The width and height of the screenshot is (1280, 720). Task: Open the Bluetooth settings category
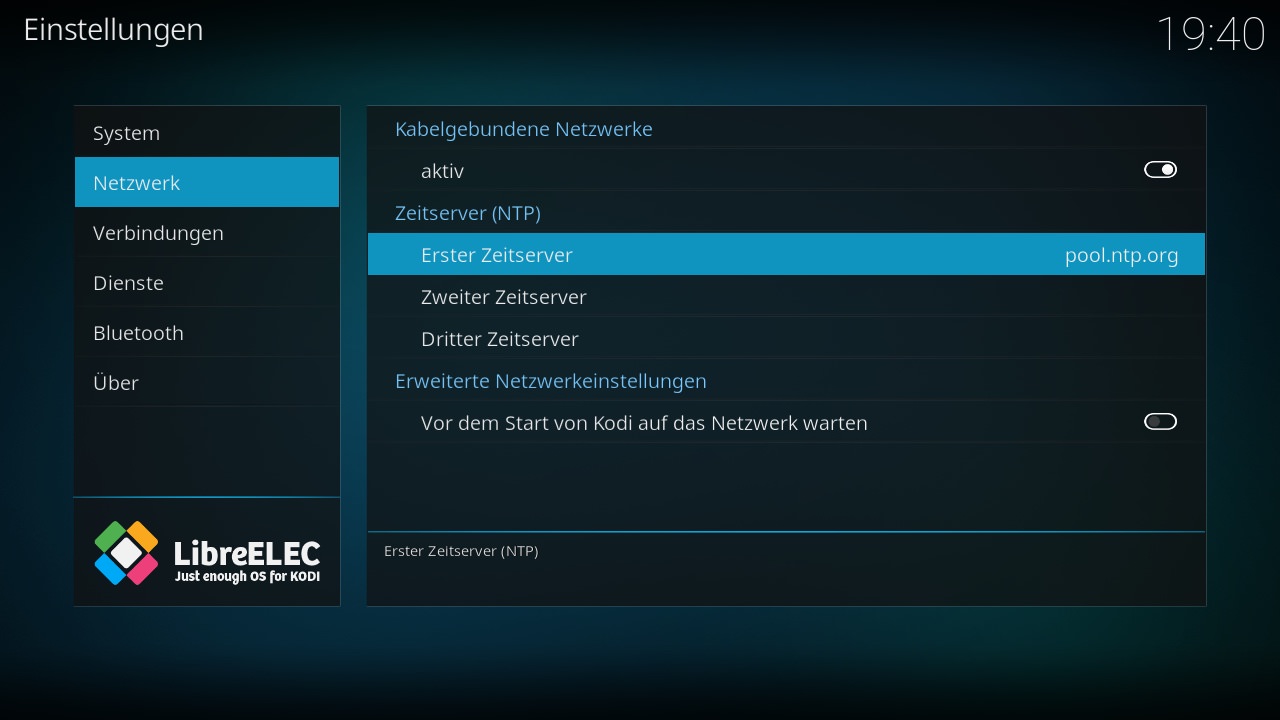click(207, 332)
